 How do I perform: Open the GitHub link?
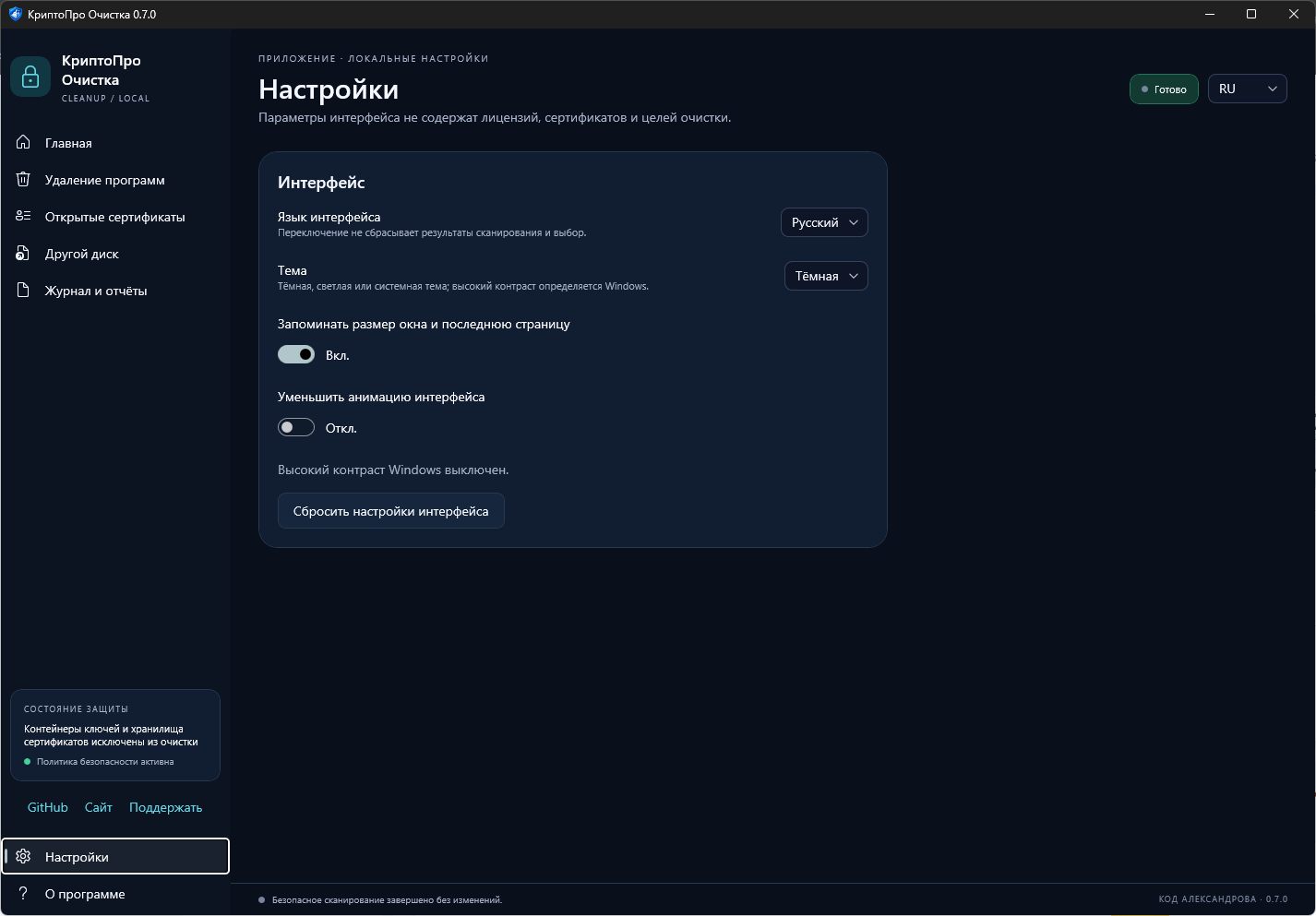[x=48, y=807]
